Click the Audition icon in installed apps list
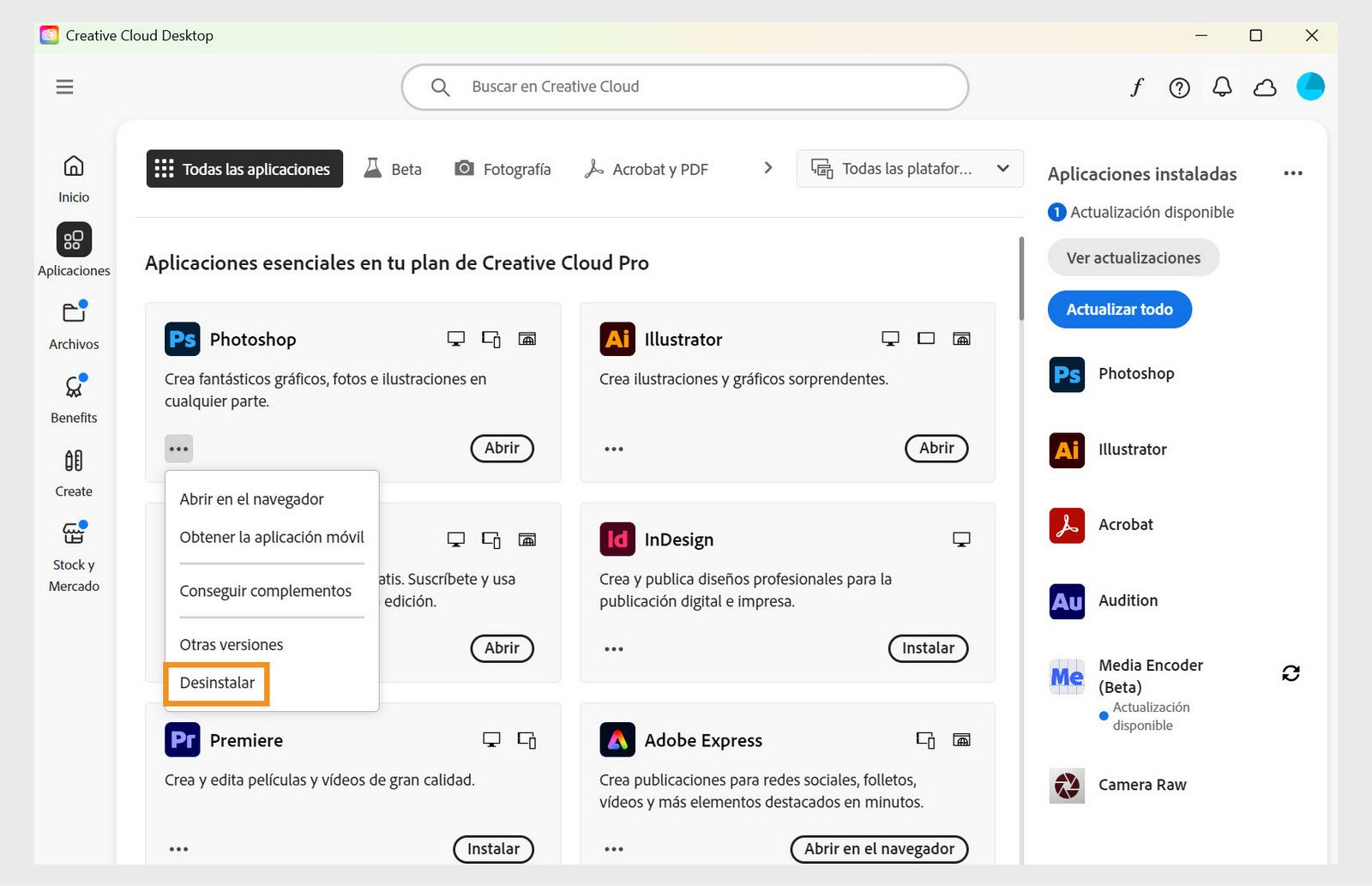Viewport: 1372px width, 886px height. point(1065,601)
